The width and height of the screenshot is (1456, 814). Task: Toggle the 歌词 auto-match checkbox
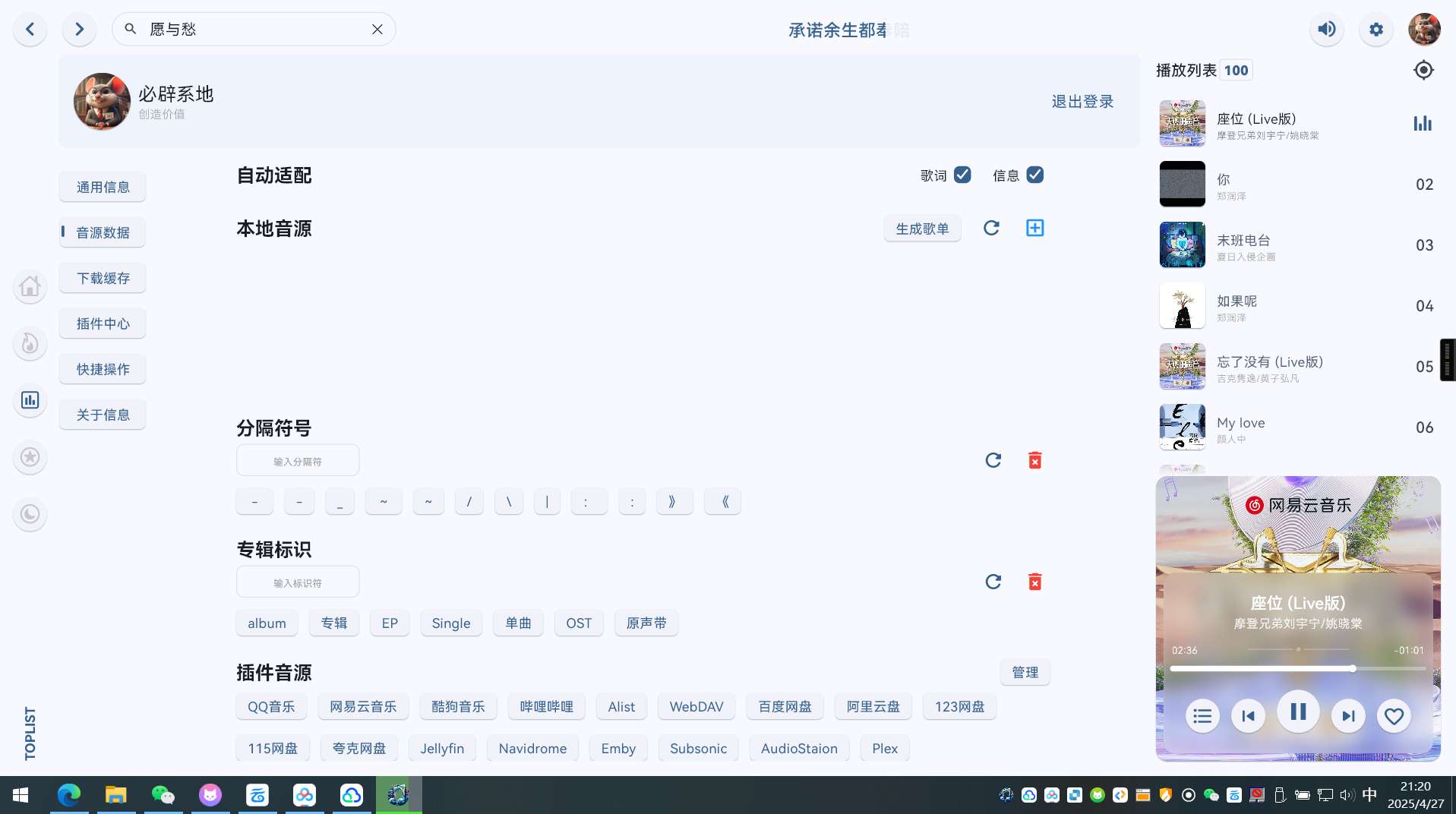click(x=962, y=175)
